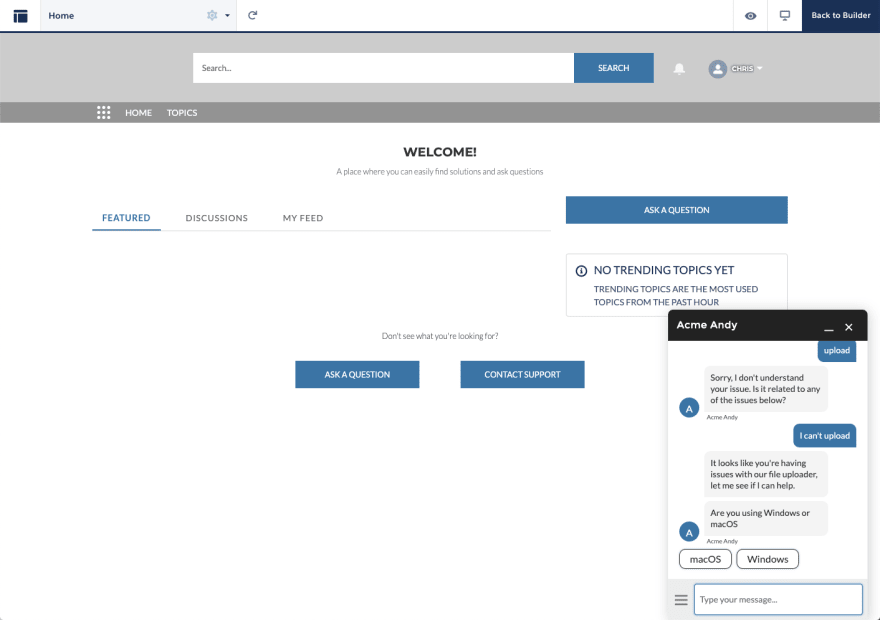Click ASK A QUESTION sidebar button
Screen dimensions: 880x620
click(676, 210)
